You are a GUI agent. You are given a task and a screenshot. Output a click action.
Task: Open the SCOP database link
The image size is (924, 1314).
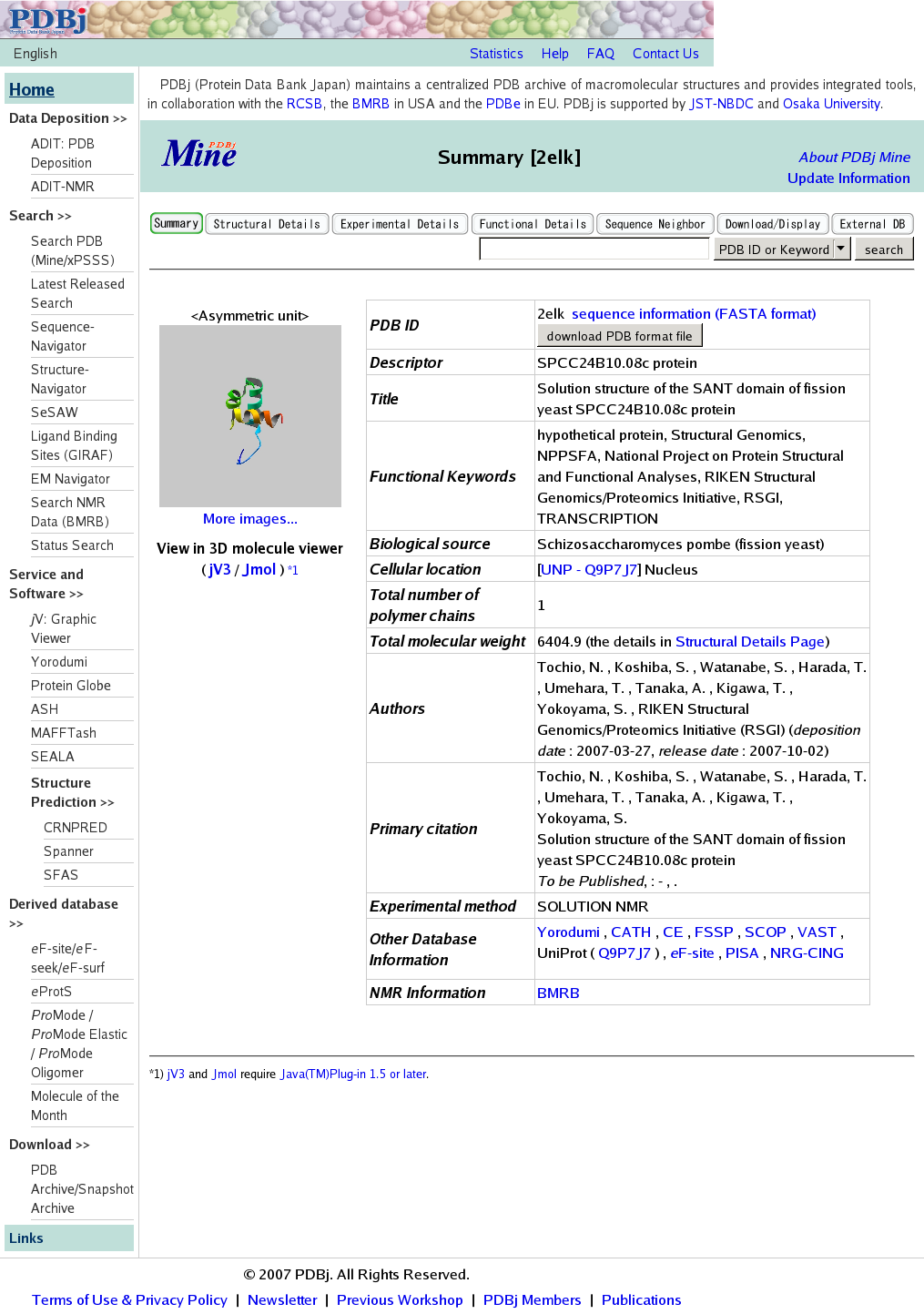click(x=765, y=932)
